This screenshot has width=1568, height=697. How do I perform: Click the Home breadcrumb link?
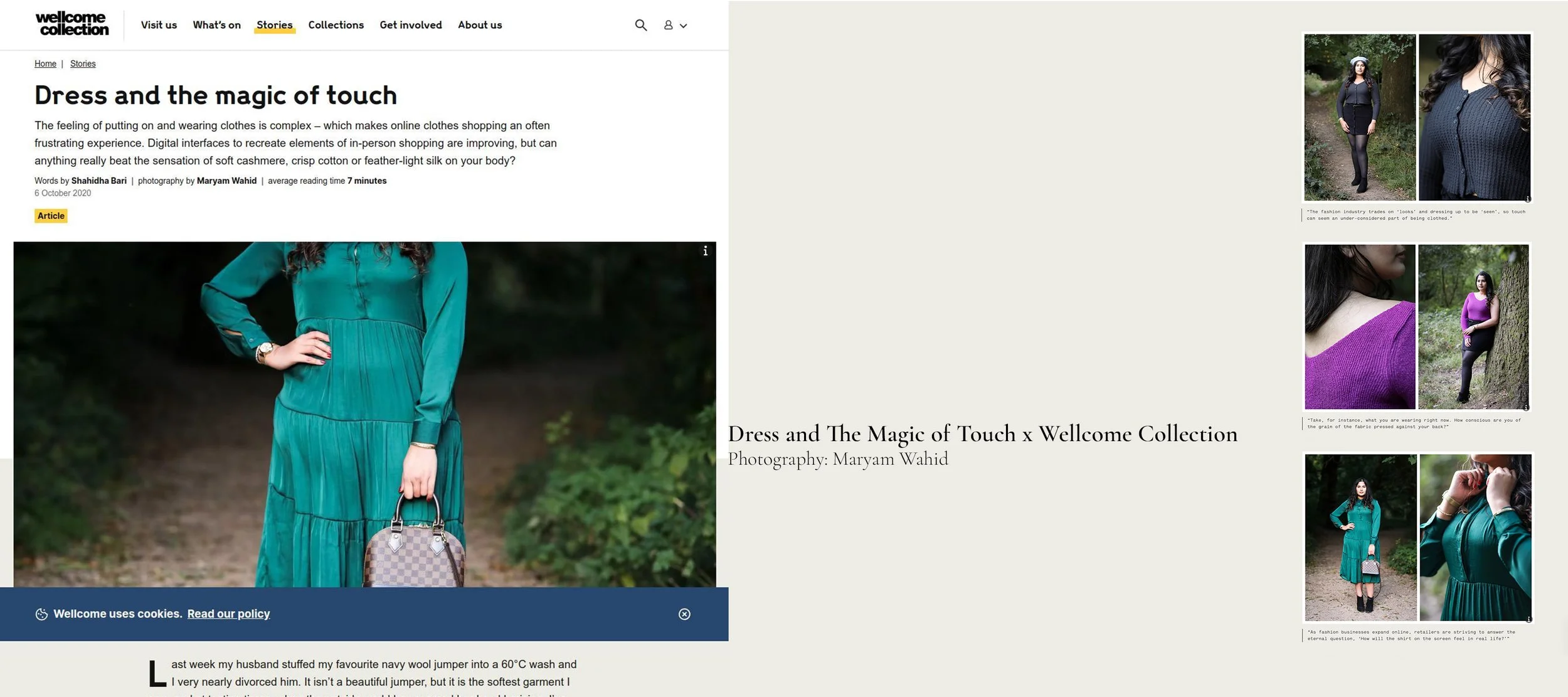(x=45, y=64)
